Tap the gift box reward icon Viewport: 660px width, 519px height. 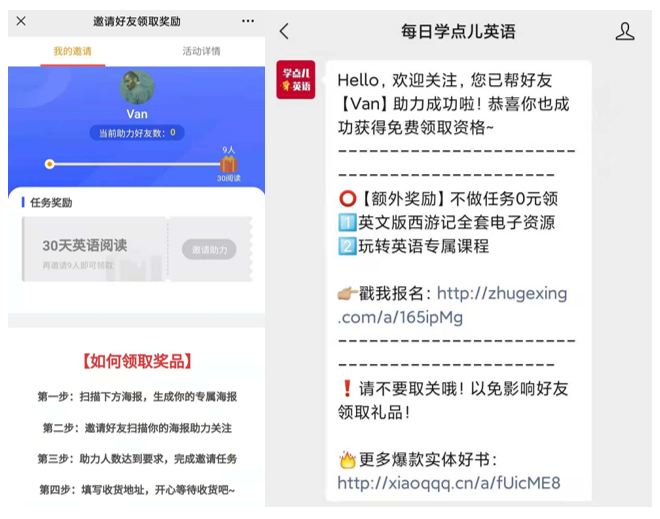pos(229,164)
